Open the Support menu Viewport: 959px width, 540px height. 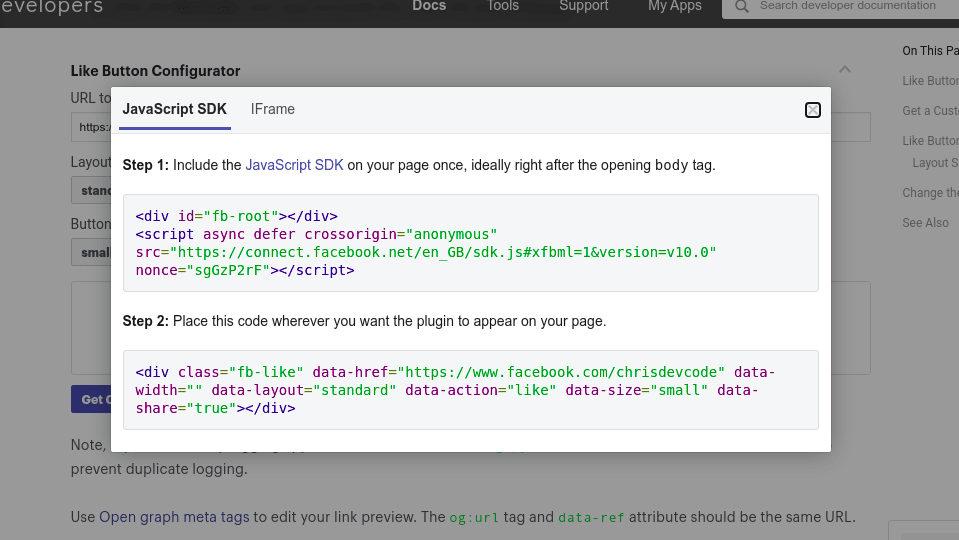(x=583, y=6)
